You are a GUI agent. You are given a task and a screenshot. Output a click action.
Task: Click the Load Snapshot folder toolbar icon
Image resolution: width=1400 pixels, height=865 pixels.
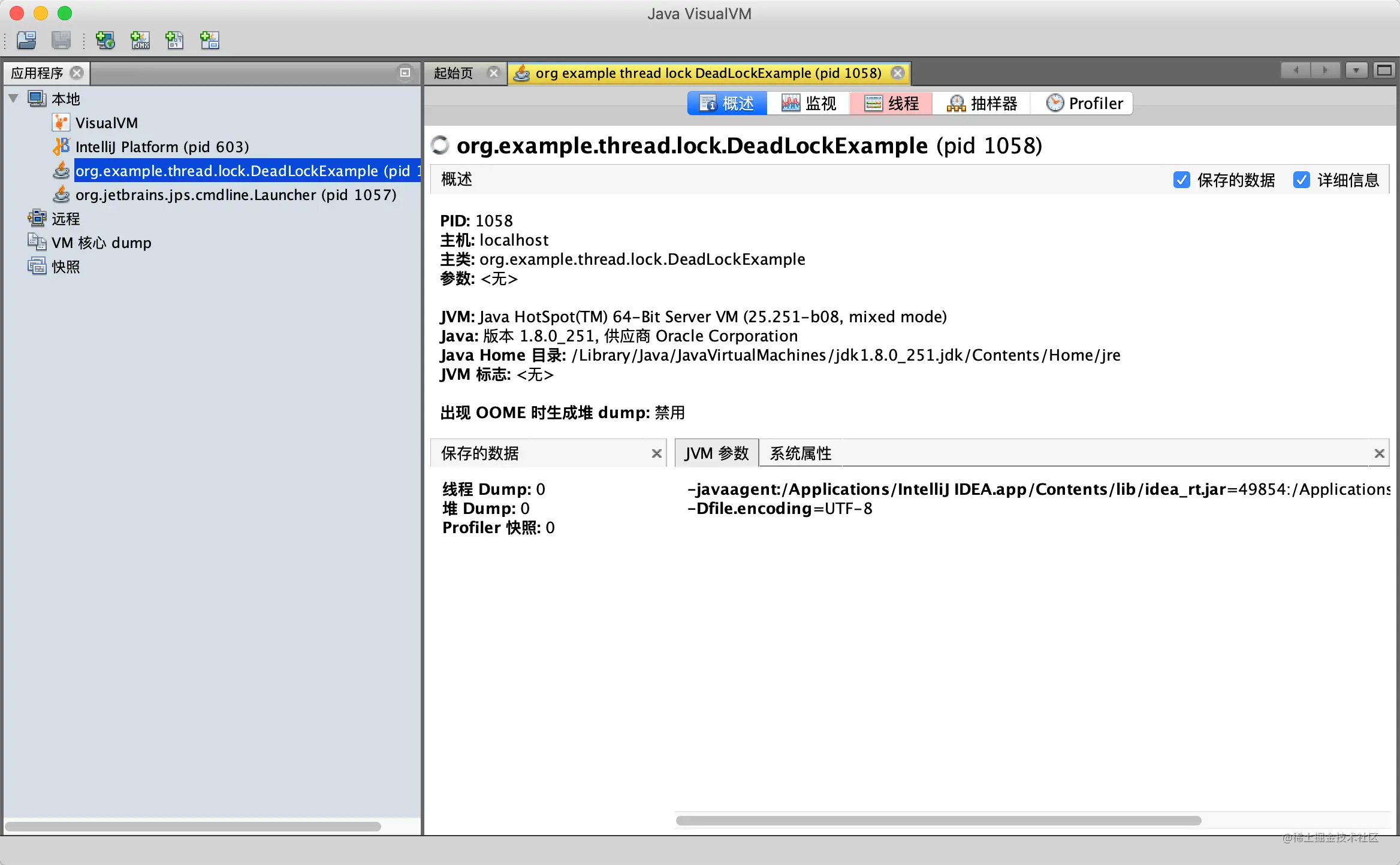click(x=26, y=40)
